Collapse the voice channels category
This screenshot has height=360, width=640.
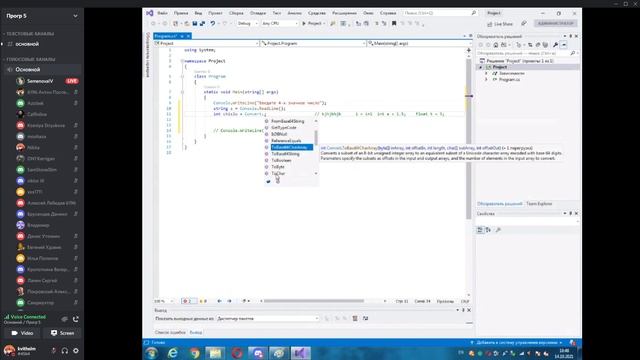(x=31, y=59)
